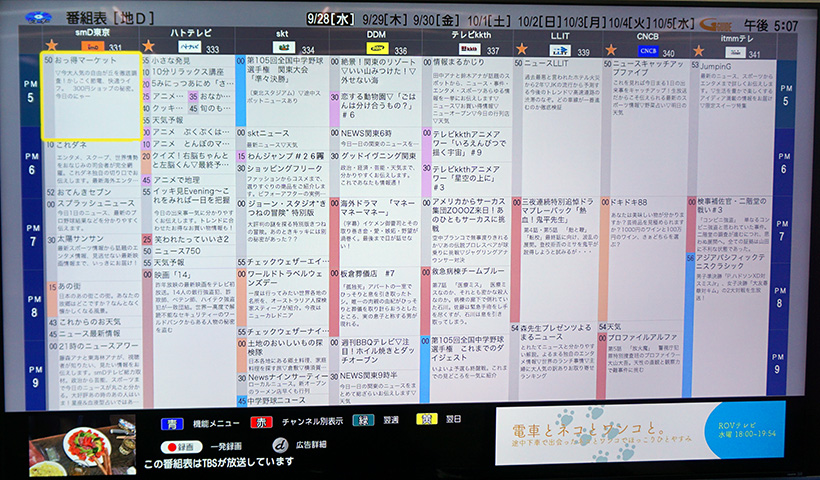This screenshot has width=820, height=480.
Task: Open 21時のニュースアワー program
Action: (95, 374)
